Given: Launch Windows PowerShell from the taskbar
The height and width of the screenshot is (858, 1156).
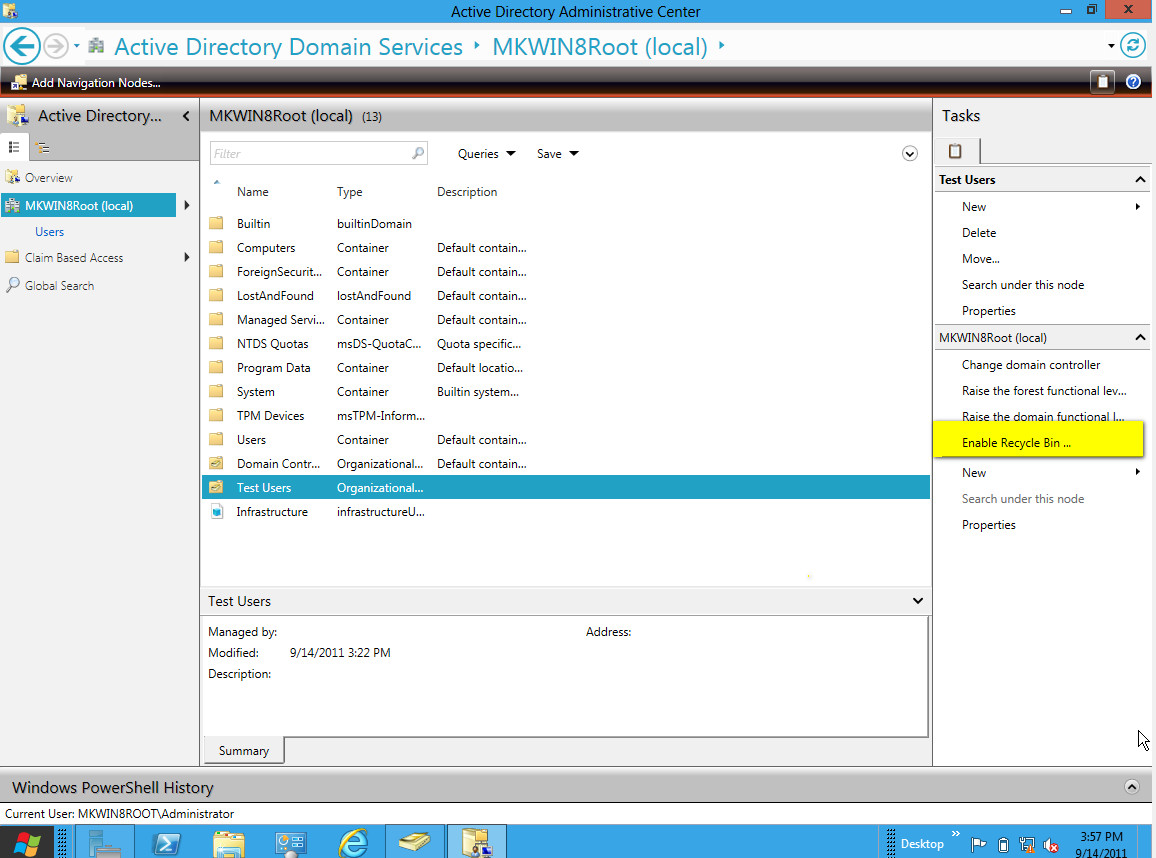Looking at the screenshot, I should point(166,841).
